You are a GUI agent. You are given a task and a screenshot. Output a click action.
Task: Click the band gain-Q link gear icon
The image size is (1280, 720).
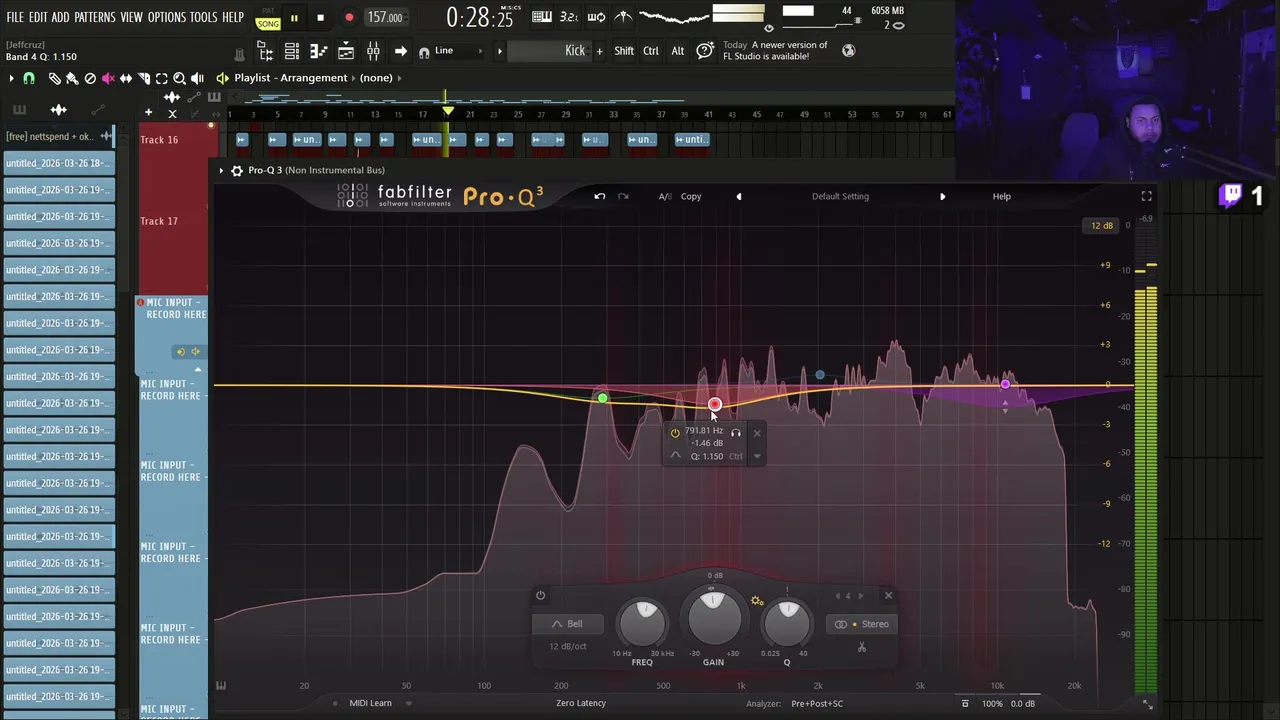click(x=757, y=601)
